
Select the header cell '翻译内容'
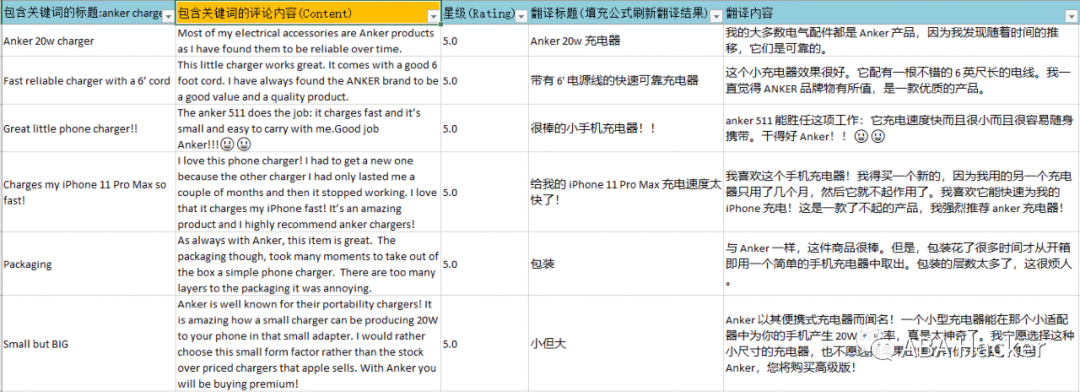coord(901,12)
